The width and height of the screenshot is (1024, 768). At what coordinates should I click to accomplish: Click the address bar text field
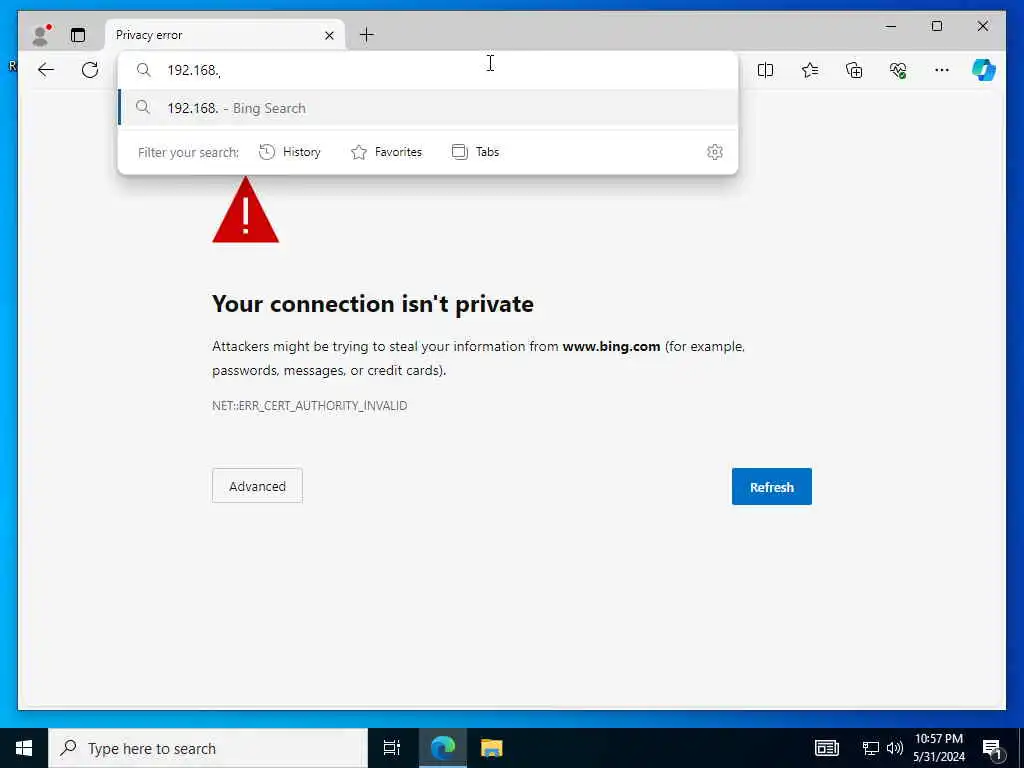428,70
